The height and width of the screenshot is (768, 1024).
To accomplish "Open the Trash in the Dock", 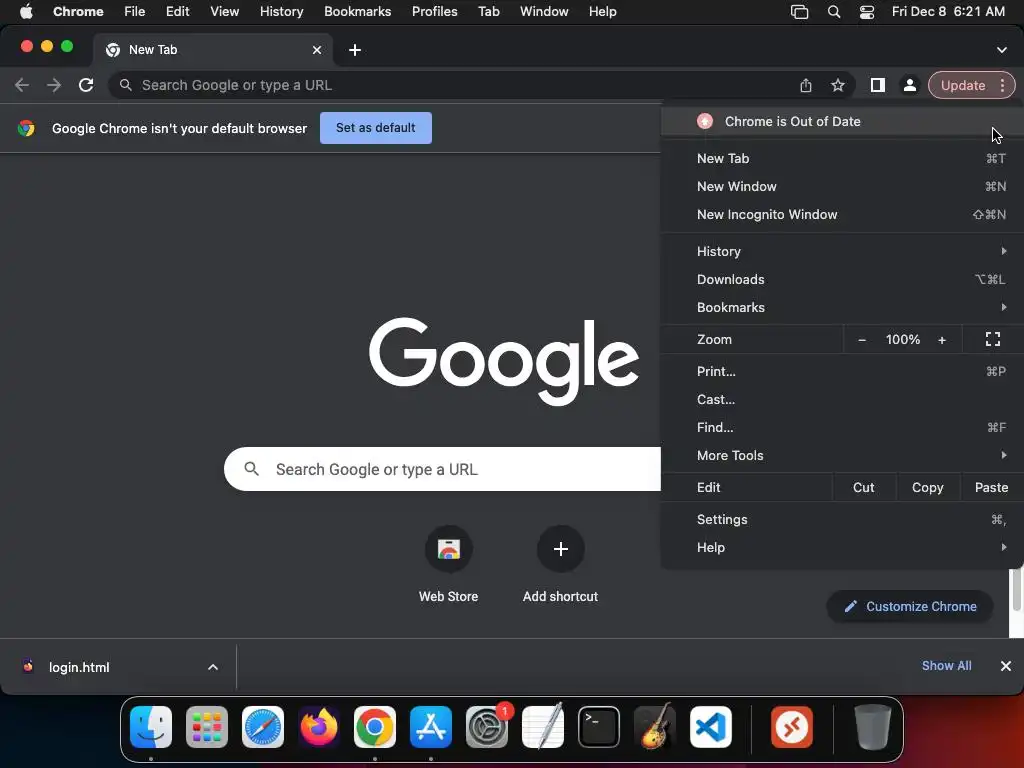I will click(x=872, y=727).
